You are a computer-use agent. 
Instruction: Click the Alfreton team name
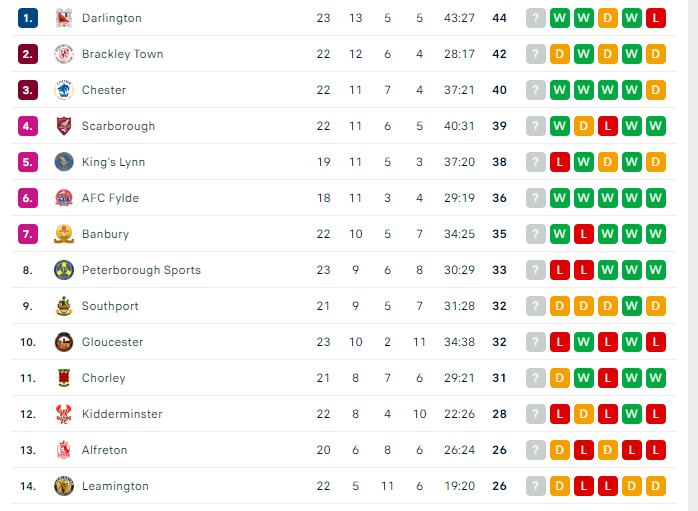[x=105, y=450]
